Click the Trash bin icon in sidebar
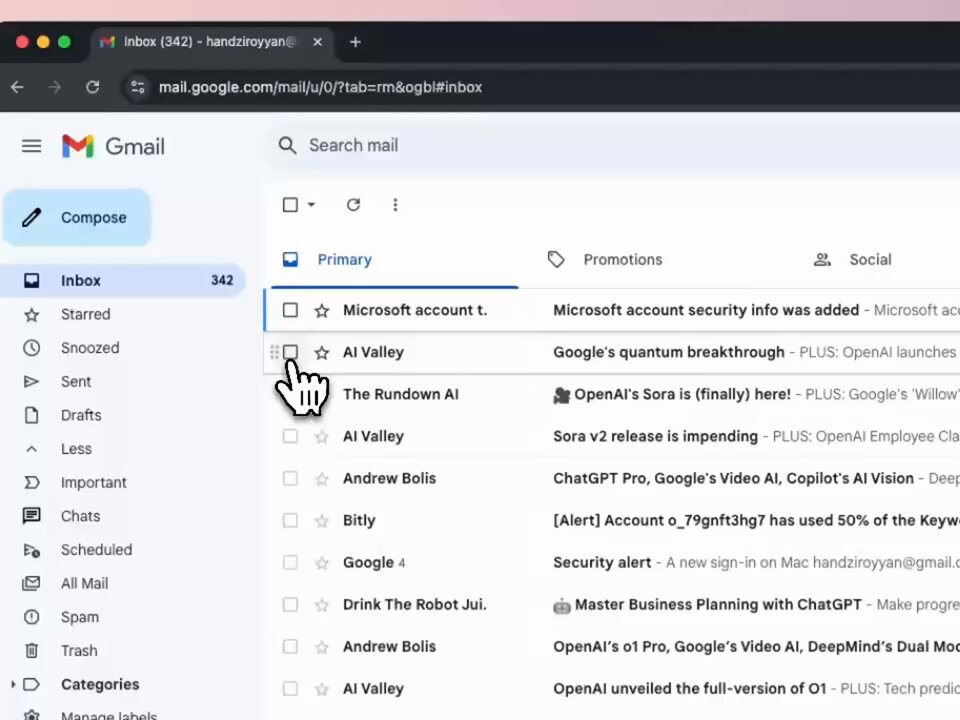The width and height of the screenshot is (960, 720). (x=31, y=650)
